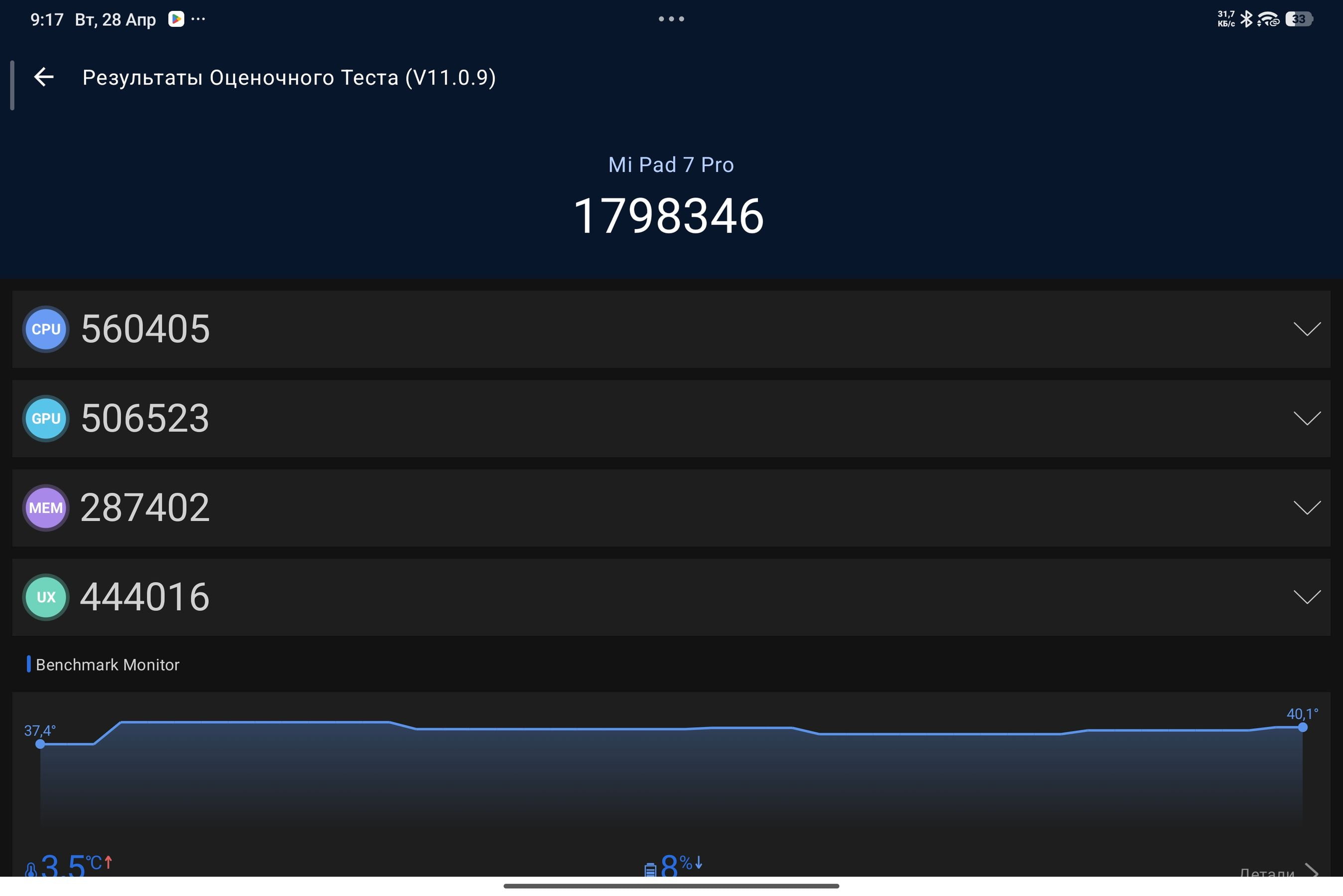Image resolution: width=1343 pixels, height=896 pixels.
Task: Tap the notification overflow dots in status bar
Action: point(198,19)
